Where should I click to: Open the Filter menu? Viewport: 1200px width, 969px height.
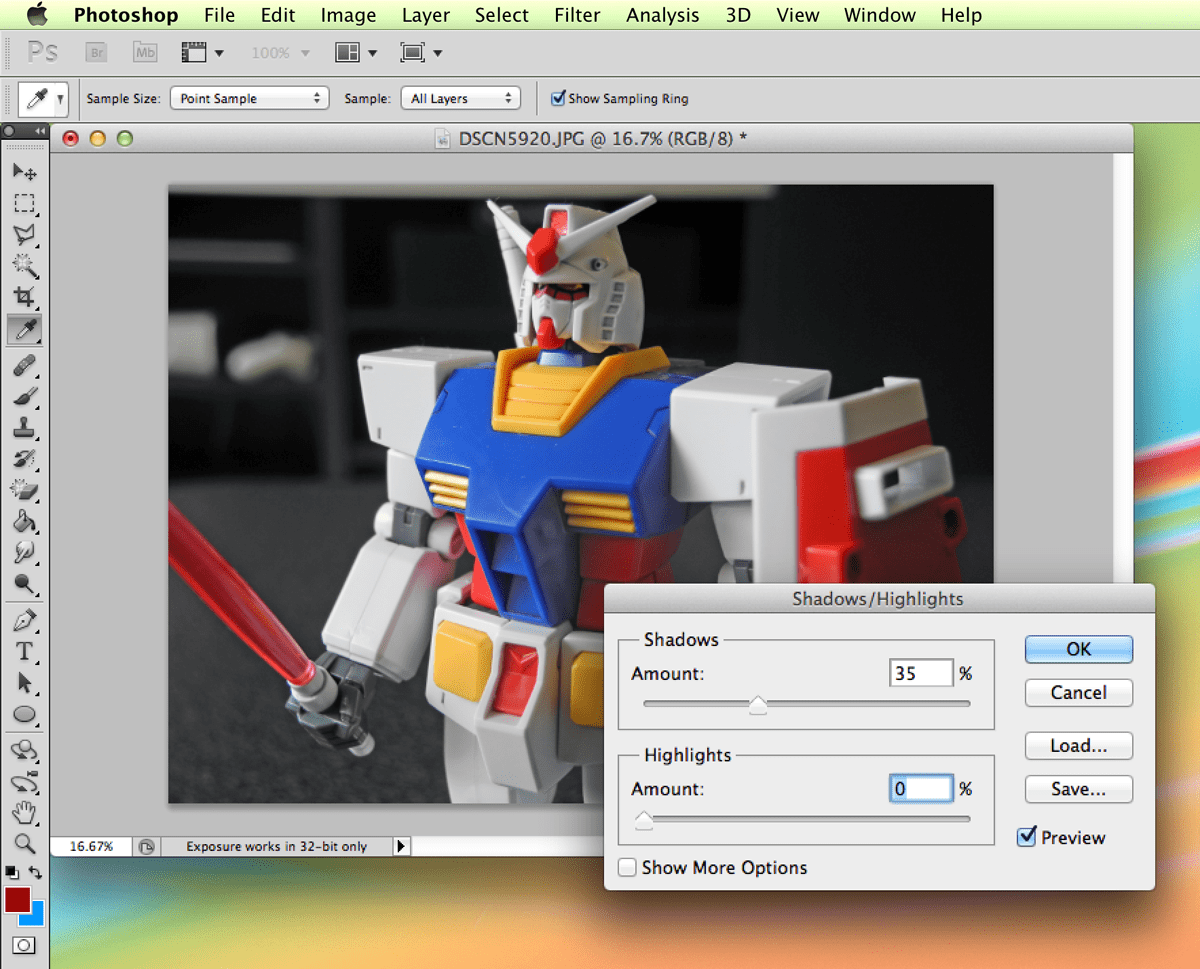[x=577, y=15]
